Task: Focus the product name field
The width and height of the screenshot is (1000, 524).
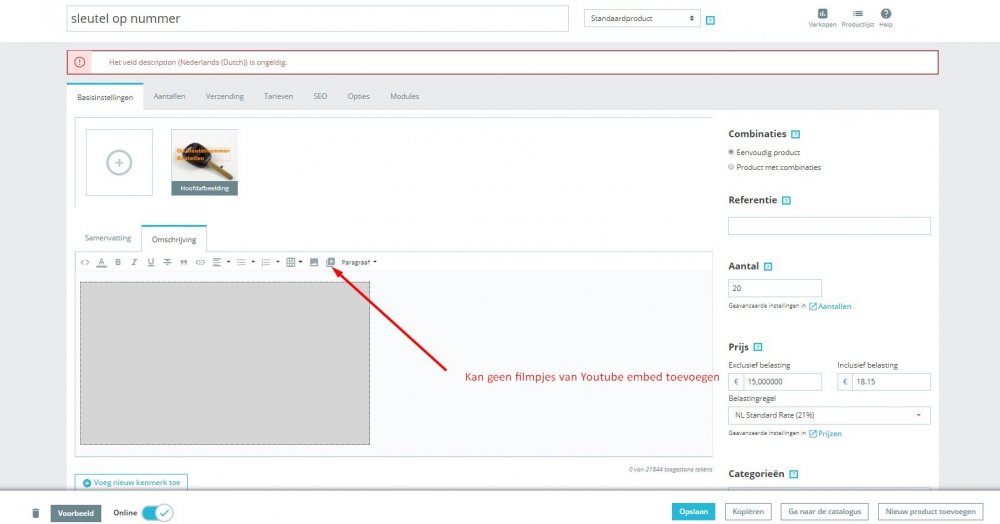Action: 318,18
